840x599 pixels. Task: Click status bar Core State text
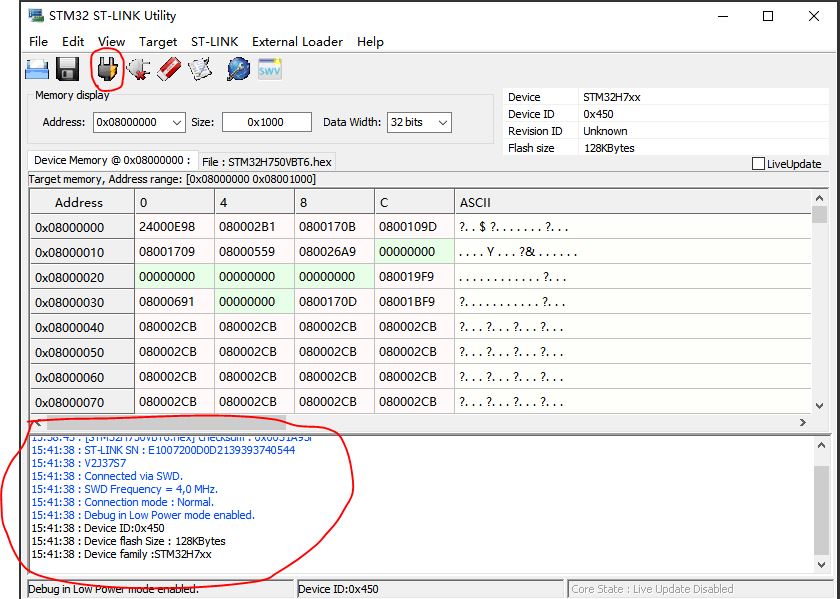652,589
